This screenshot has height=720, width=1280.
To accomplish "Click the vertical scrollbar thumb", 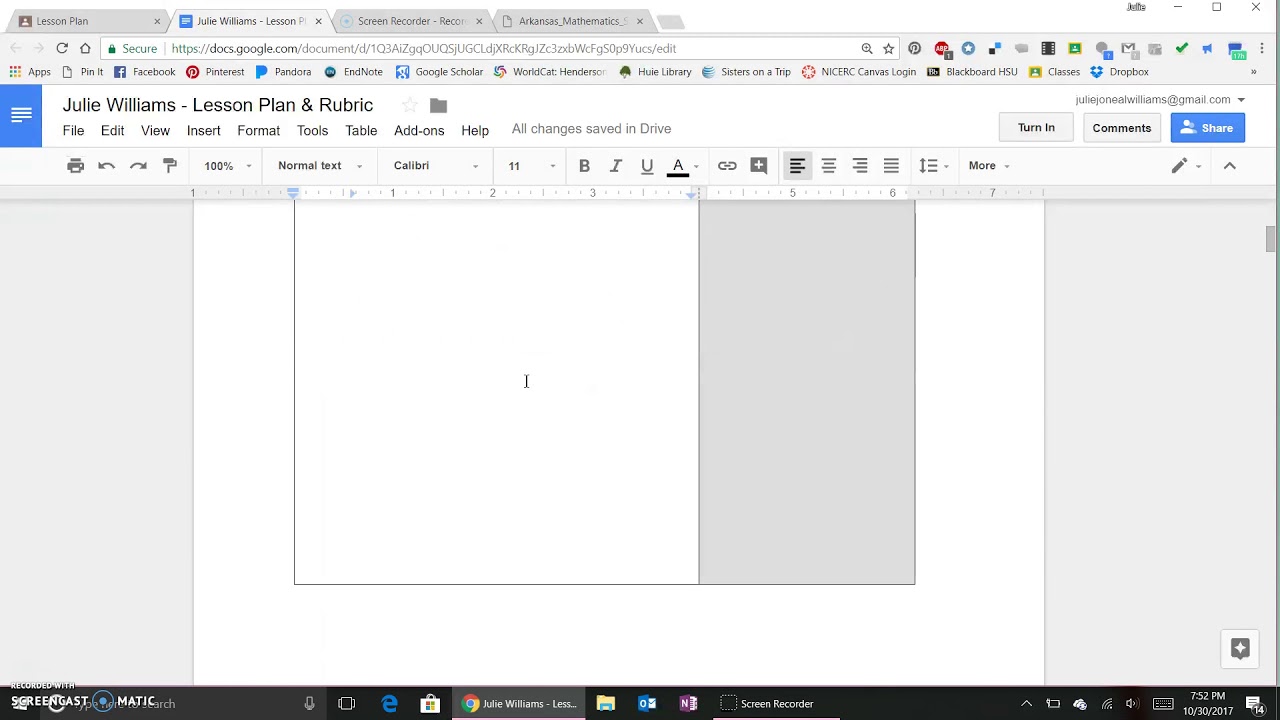I will click(1271, 239).
